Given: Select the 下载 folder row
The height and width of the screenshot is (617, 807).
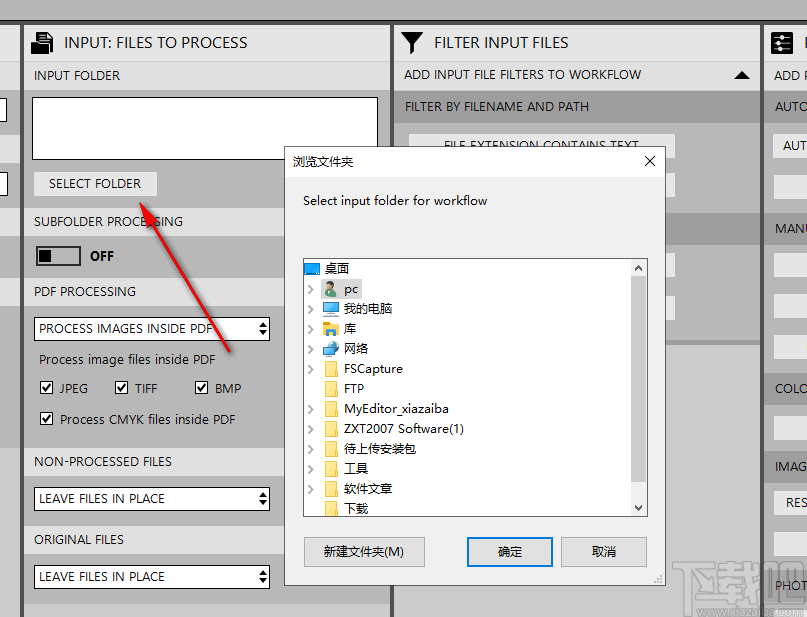Looking at the screenshot, I should pos(356,508).
